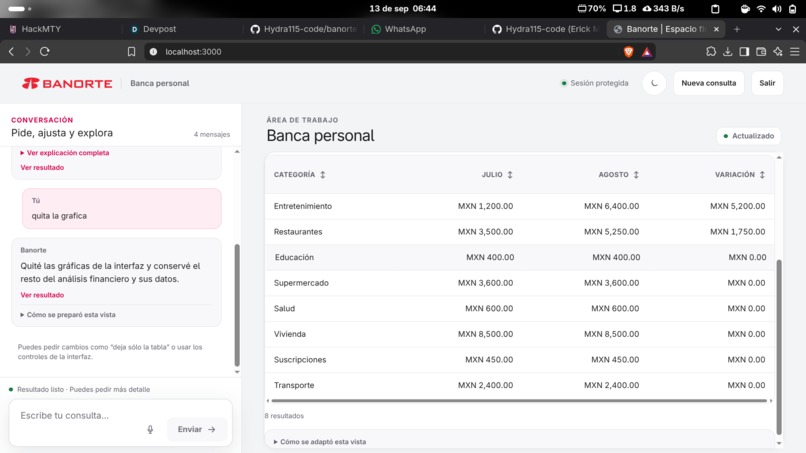The image size is (806, 453).
Task: Click the table horizontal scrollbar
Action: click(x=519, y=401)
